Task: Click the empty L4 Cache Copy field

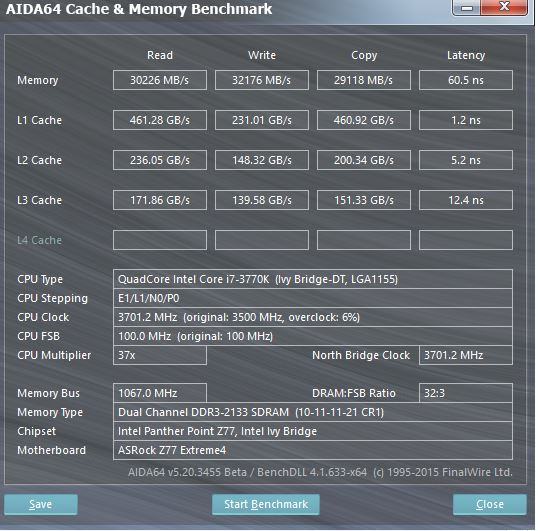Action: 364,240
